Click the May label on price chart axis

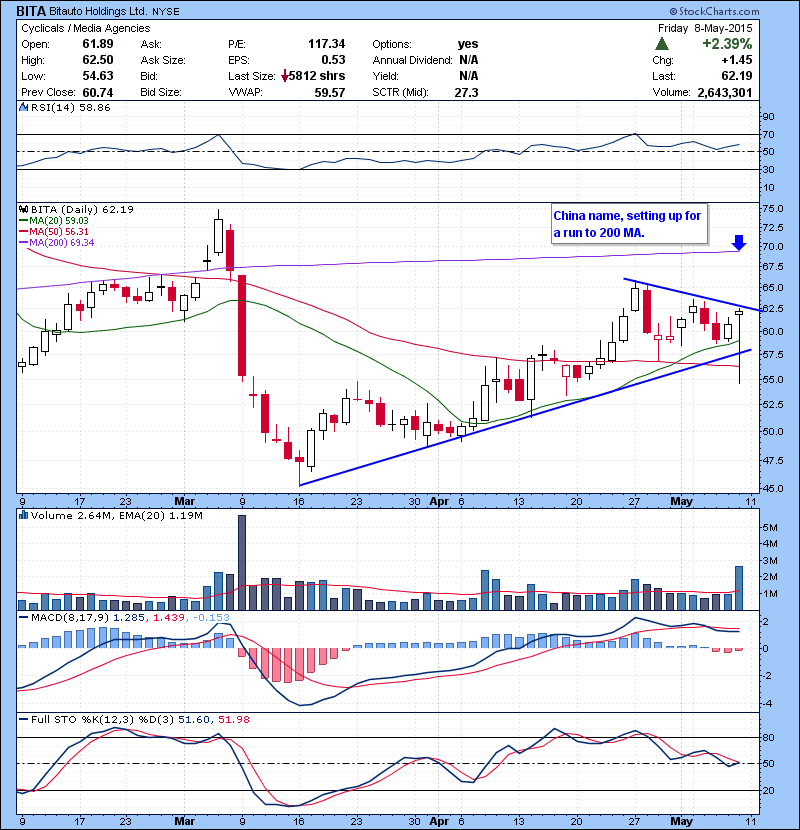click(x=681, y=501)
